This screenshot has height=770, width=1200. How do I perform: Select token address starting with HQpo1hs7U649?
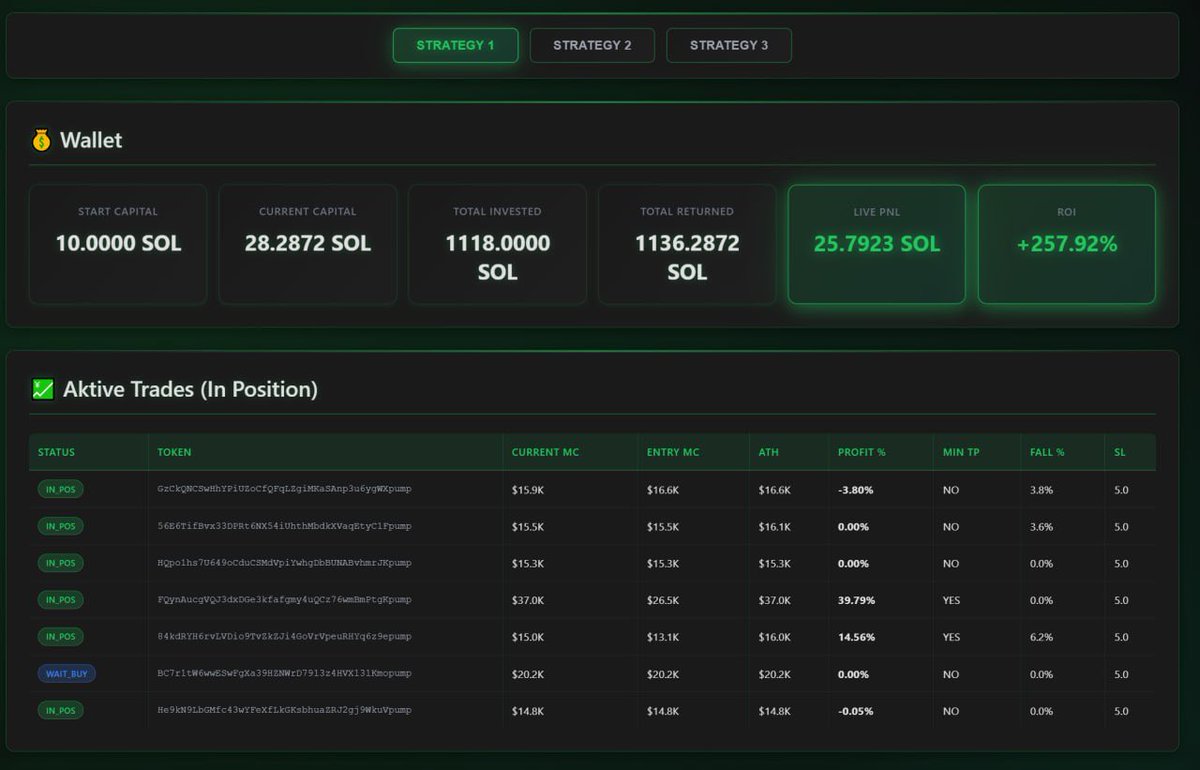point(284,563)
